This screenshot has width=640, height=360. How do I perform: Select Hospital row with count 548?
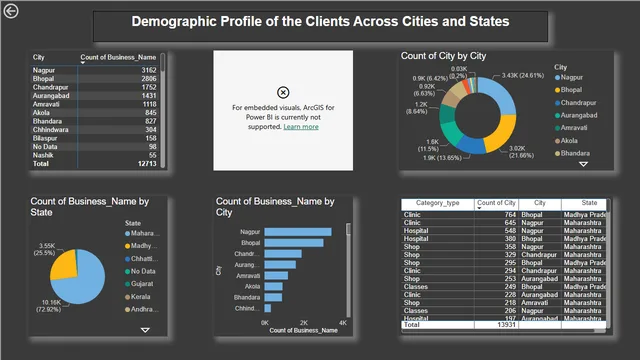(504, 231)
